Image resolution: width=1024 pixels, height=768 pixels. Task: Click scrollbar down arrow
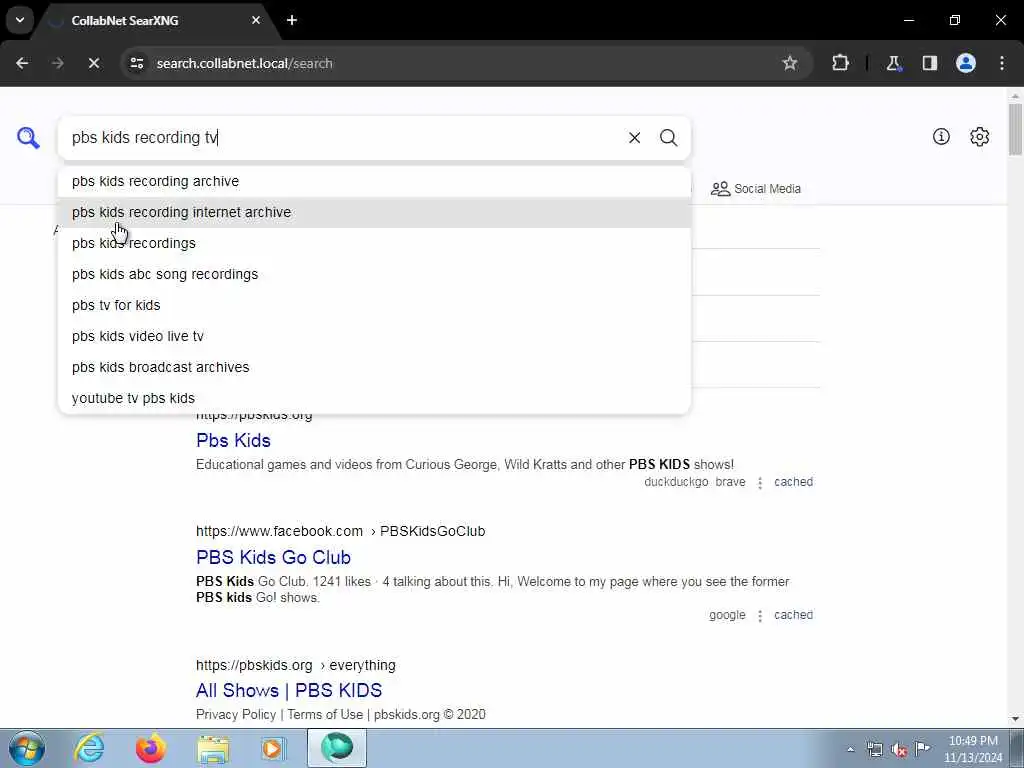pos(1015,719)
